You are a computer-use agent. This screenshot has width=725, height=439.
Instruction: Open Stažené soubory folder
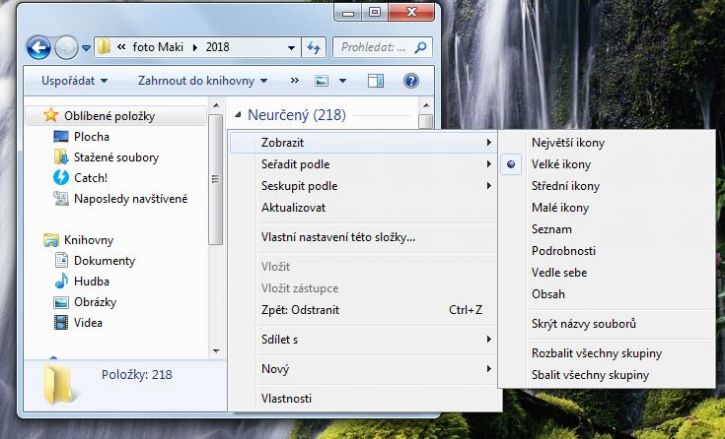click(116, 157)
